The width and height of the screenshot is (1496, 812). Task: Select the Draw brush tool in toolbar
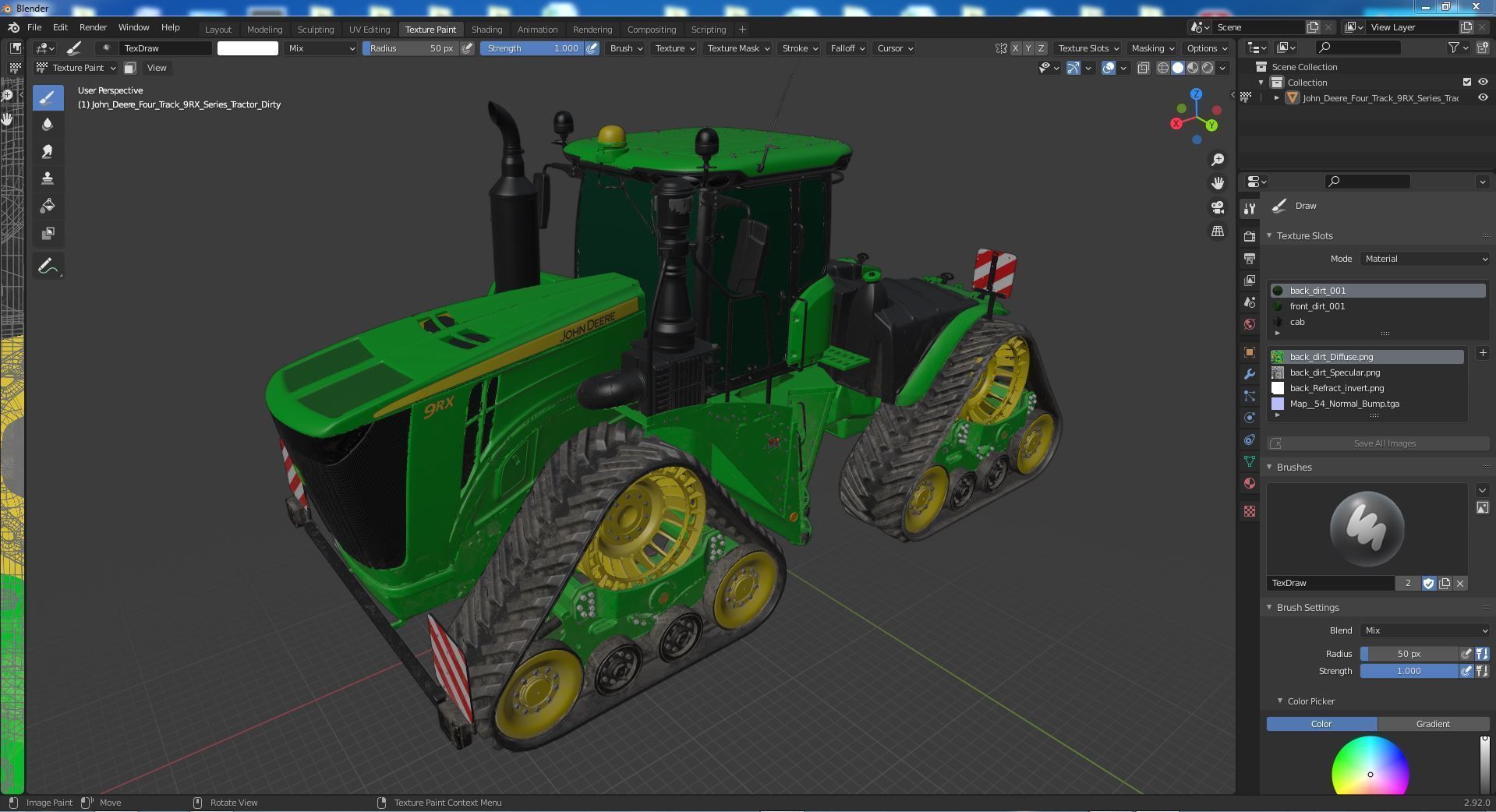(48, 97)
